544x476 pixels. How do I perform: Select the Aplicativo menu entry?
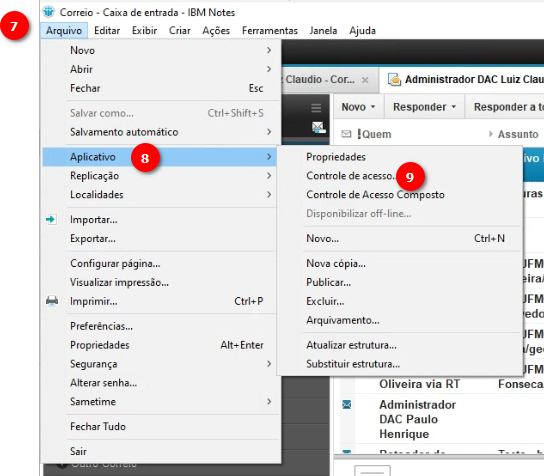[160, 157]
